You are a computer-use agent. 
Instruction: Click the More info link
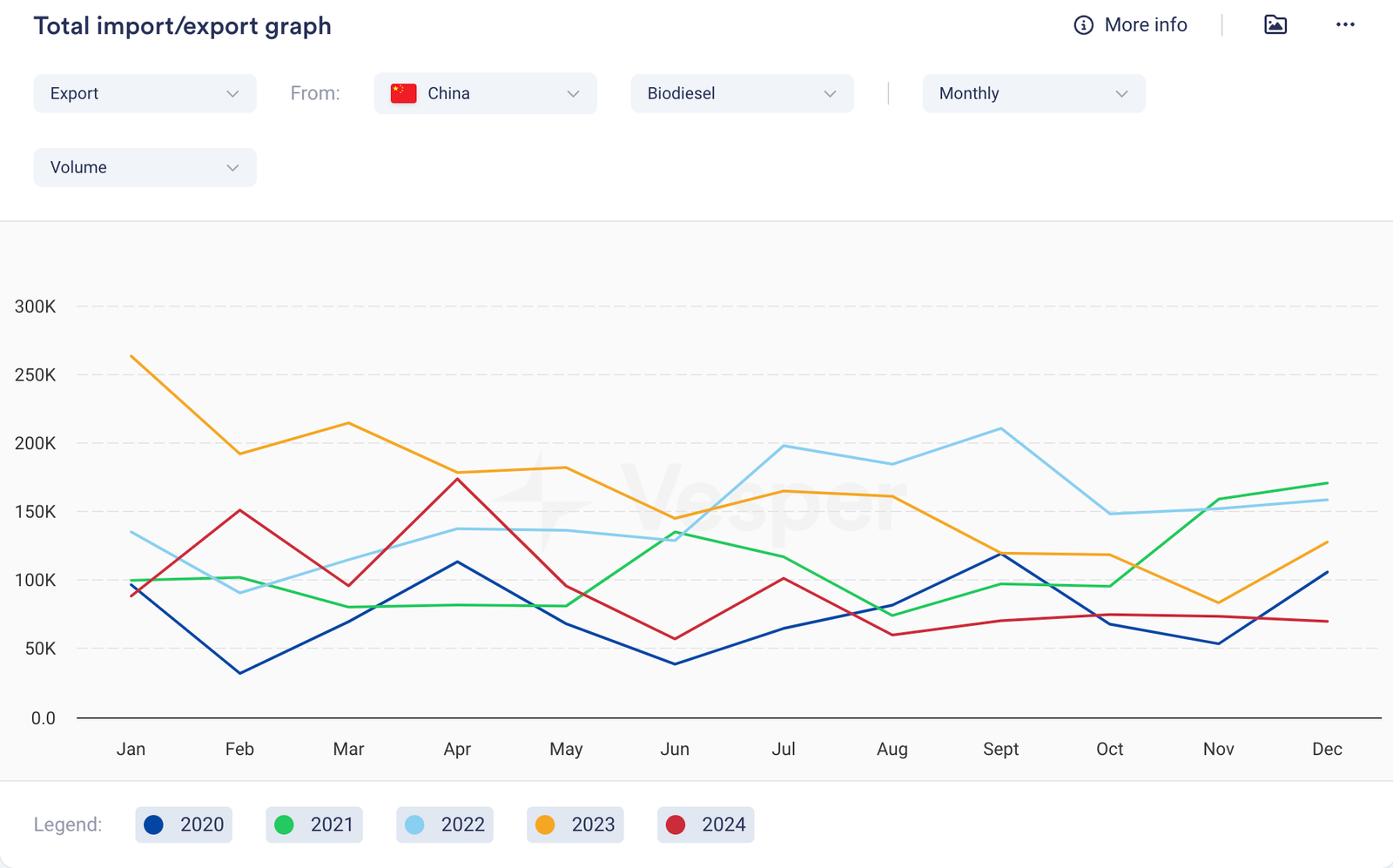(x=1145, y=25)
